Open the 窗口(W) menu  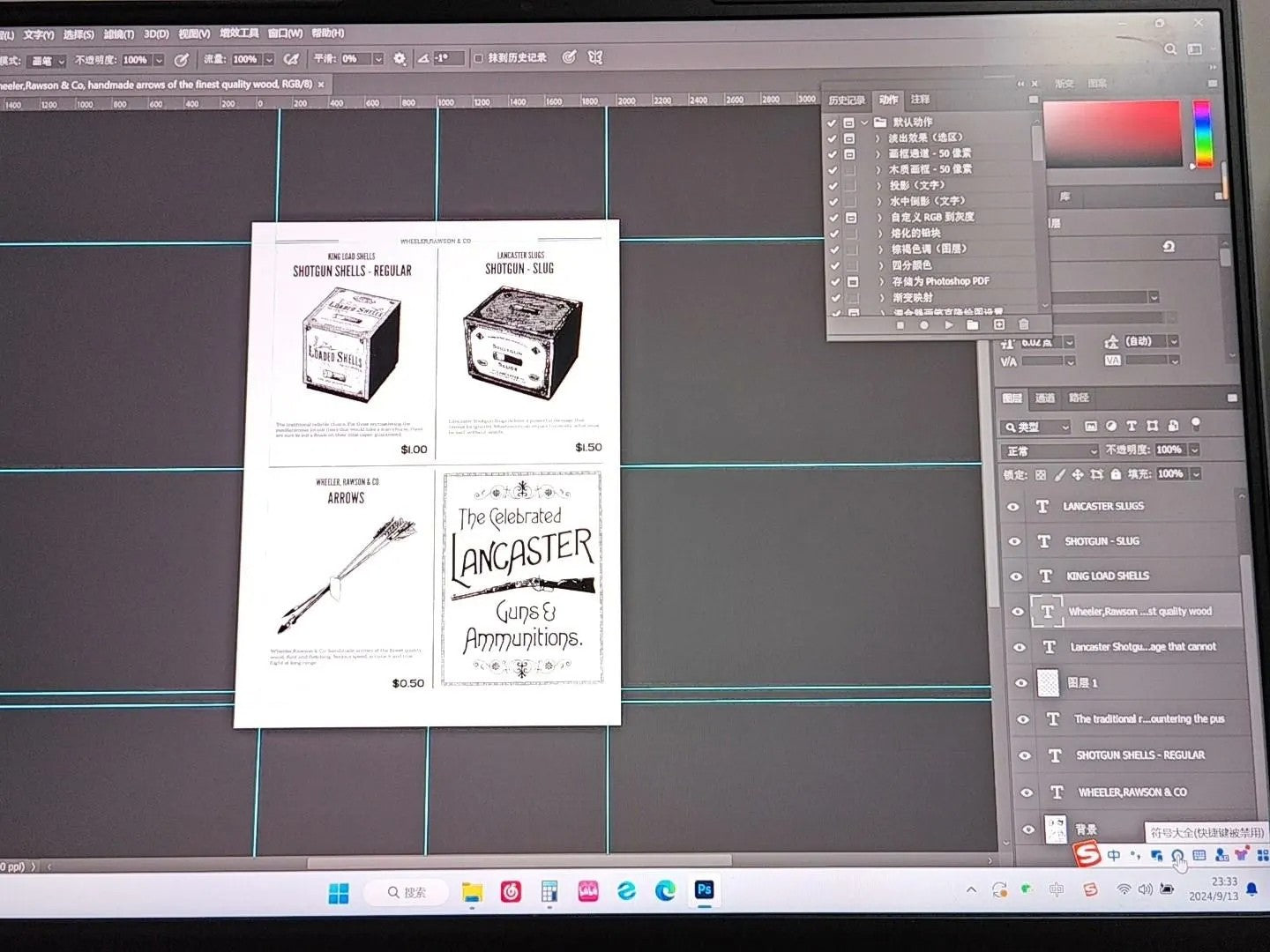pyautogui.click(x=285, y=33)
